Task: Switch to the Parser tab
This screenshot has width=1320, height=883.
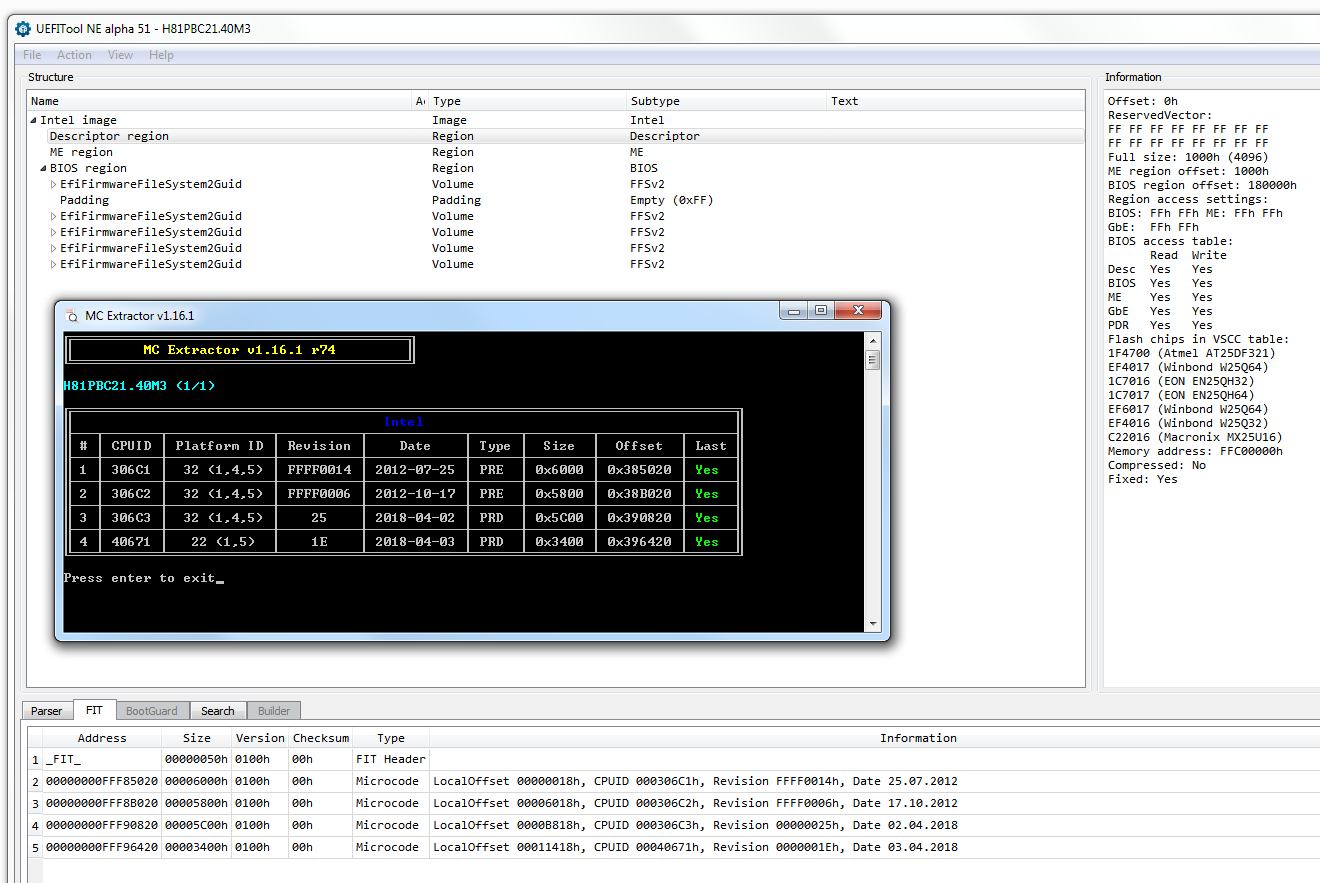Action: pyautogui.click(x=47, y=711)
